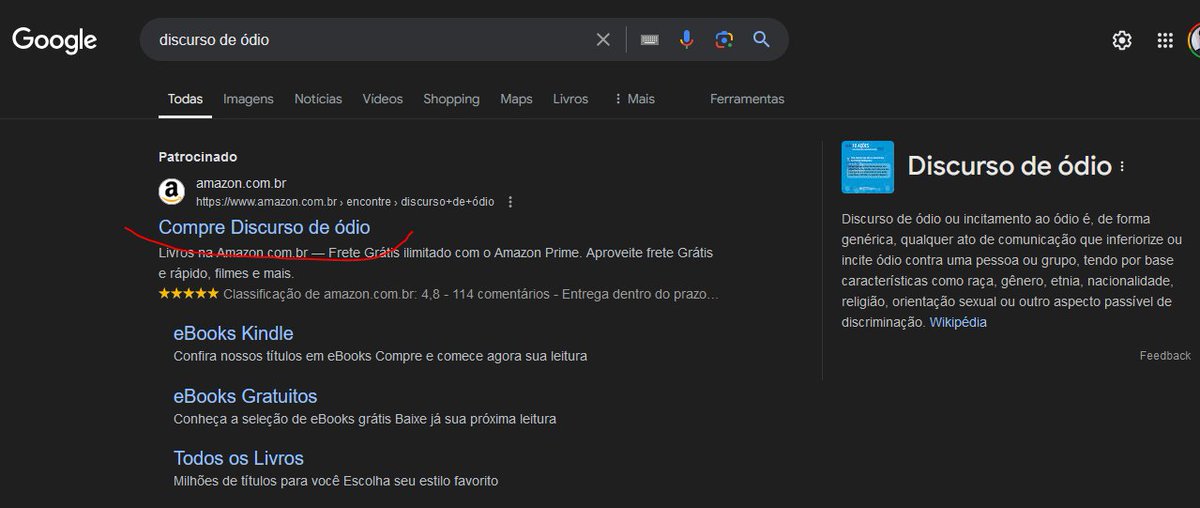Expand the Mais filter menu
Viewport: 1200px width, 508px height.
point(634,99)
